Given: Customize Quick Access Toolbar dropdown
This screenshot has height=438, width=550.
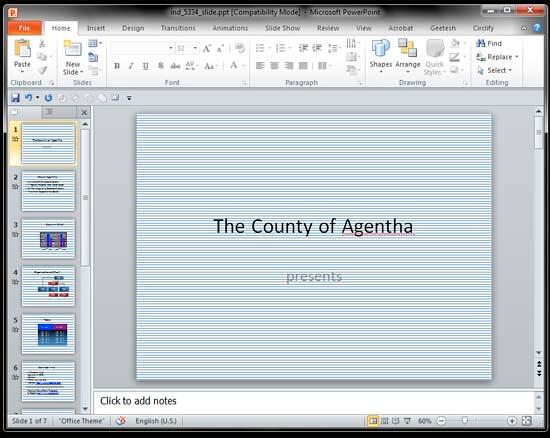Looking at the screenshot, I should click(129, 98).
